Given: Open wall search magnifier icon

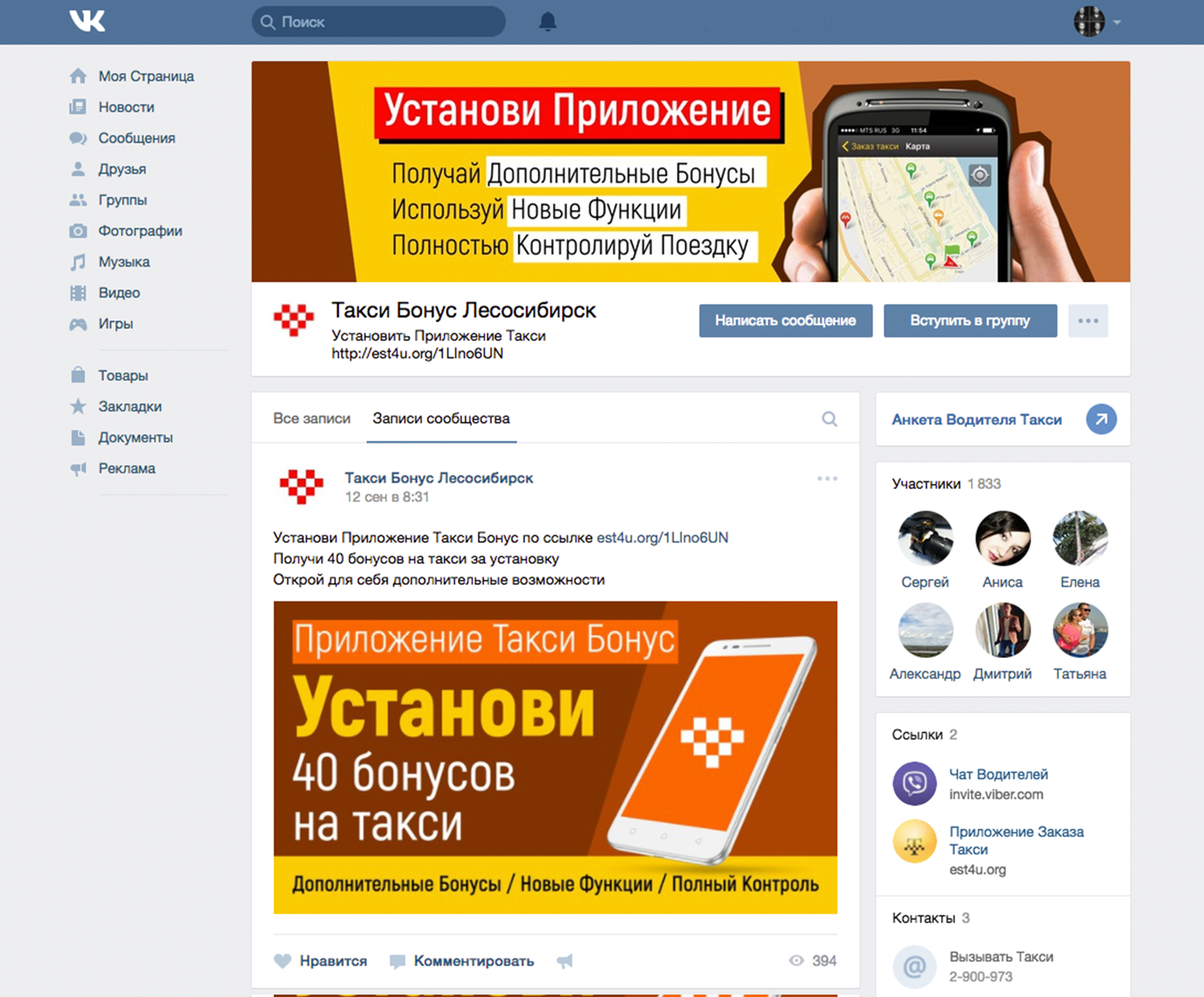Looking at the screenshot, I should [x=829, y=418].
